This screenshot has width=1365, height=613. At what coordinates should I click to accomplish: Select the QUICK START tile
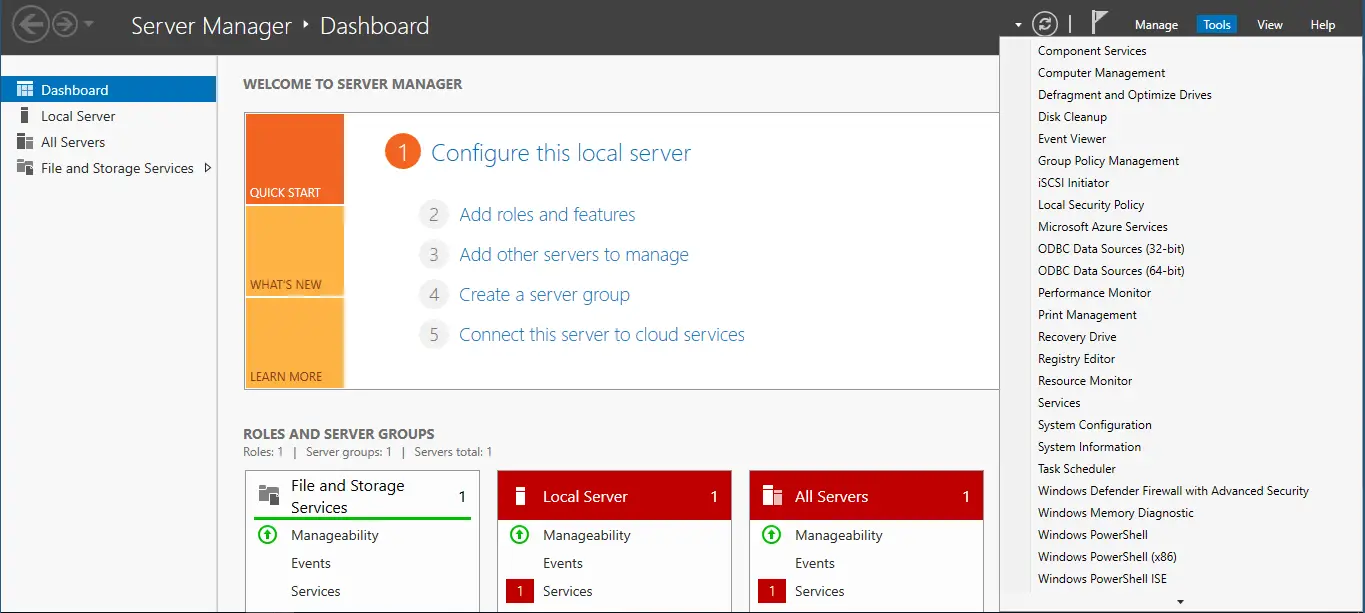[x=295, y=160]
